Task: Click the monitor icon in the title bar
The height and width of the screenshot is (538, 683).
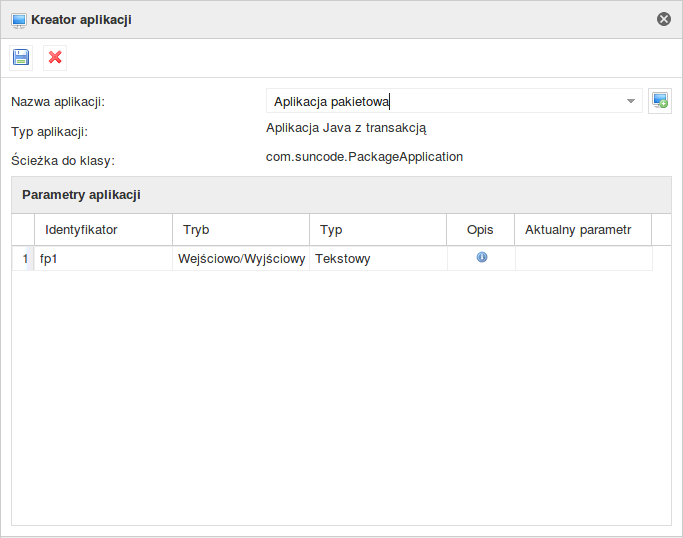Action: (19, 19)
